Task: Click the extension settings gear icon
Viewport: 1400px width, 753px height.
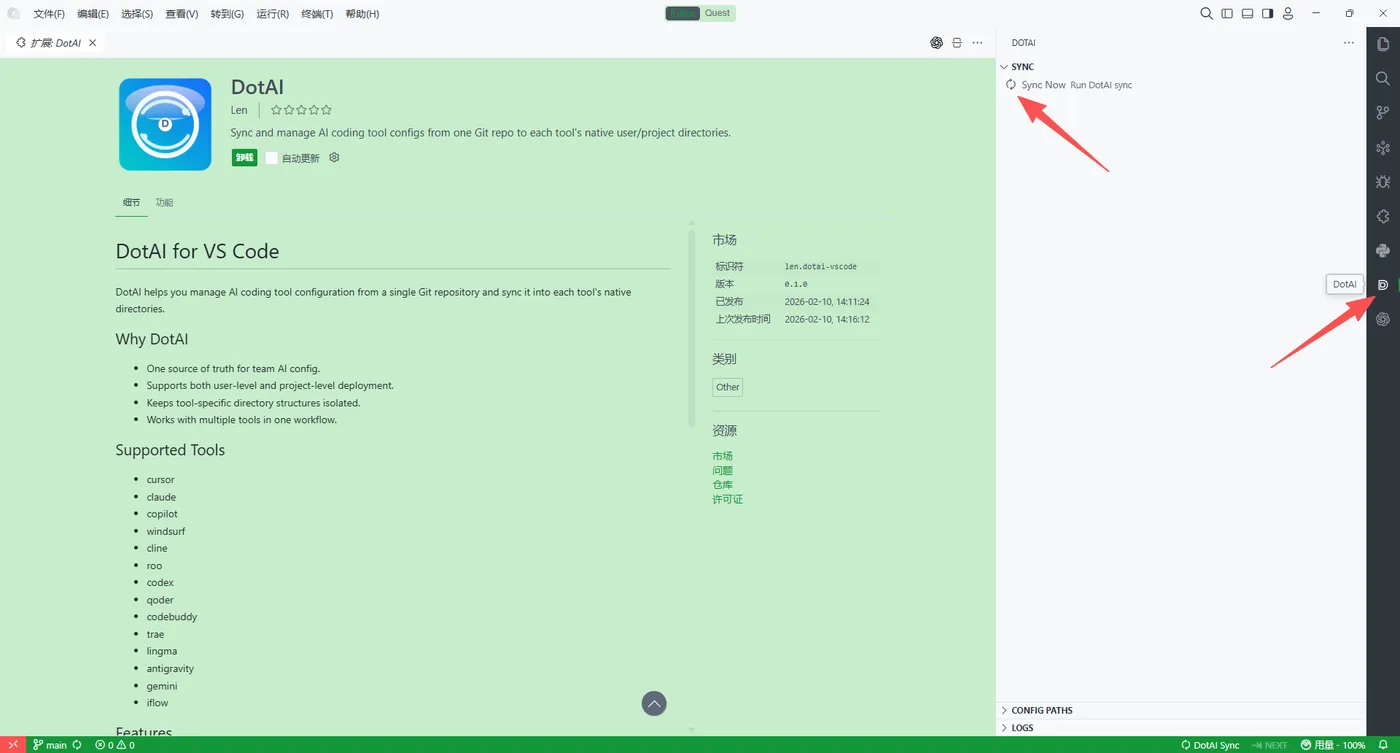Action: coord(334,158)
